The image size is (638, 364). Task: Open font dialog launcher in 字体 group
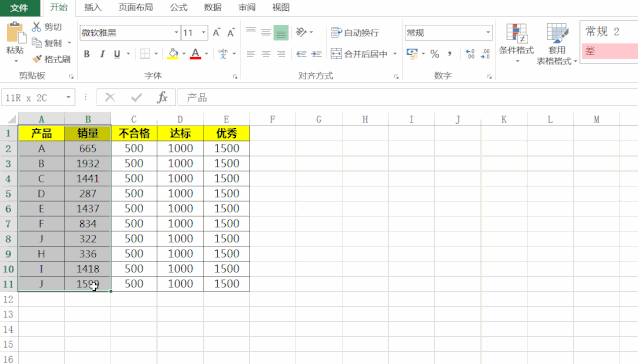point(235,76)
